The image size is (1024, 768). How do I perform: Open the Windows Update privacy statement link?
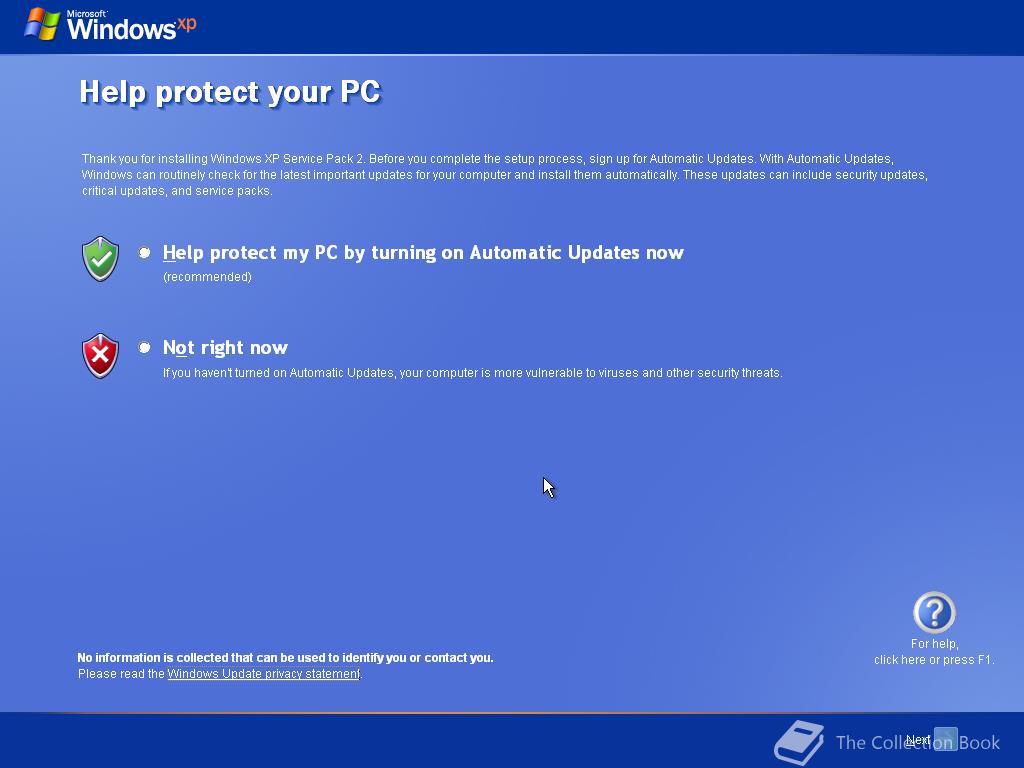click(x=264, y=674)
